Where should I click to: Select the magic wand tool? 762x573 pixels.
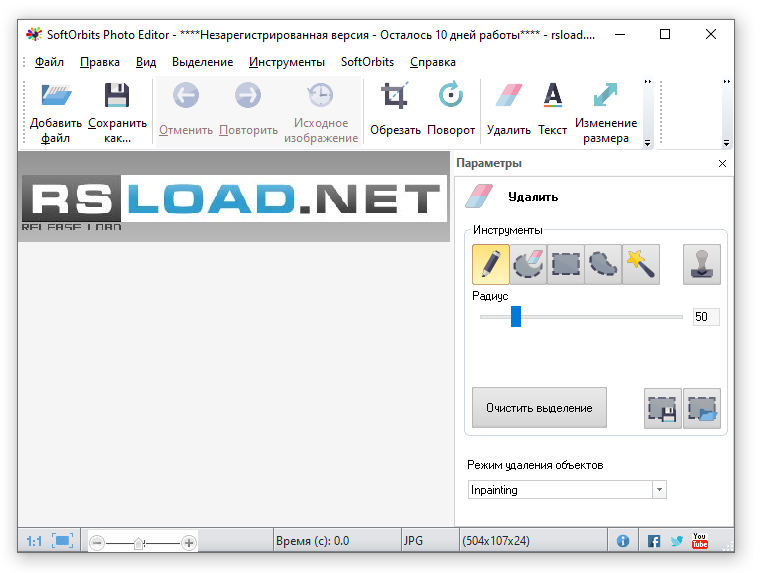(640, 264)
